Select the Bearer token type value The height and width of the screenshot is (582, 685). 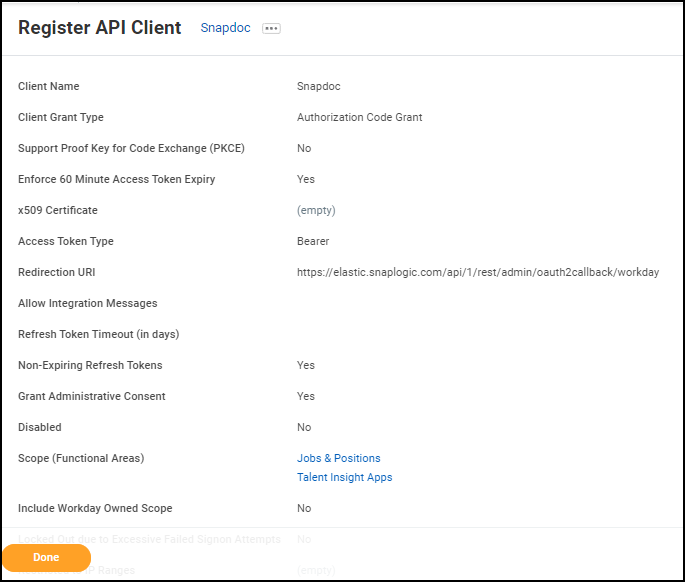click(x=313, y=241)
